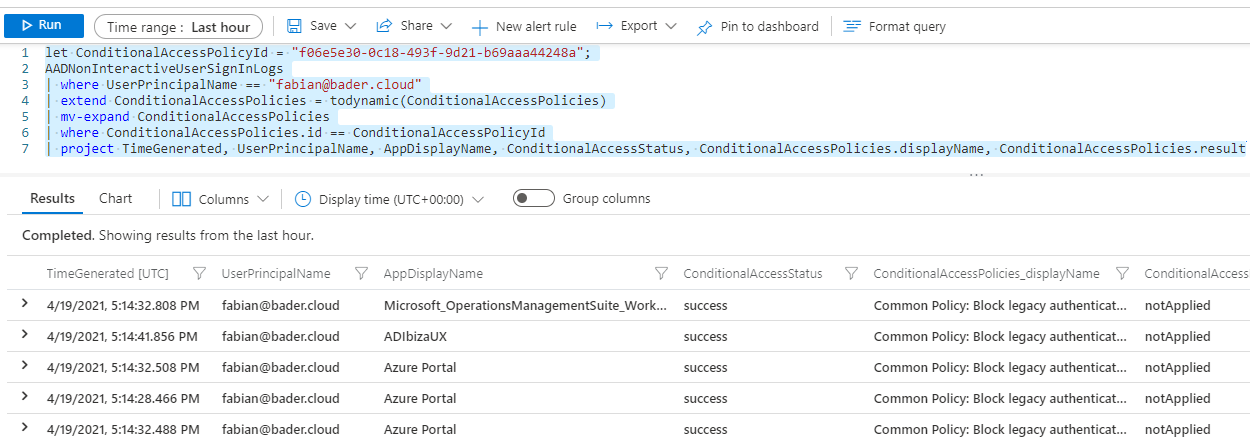The image size is (1250, 440).
Task: Filter the TimeGenerated column
Action: (x=199, y=274)
